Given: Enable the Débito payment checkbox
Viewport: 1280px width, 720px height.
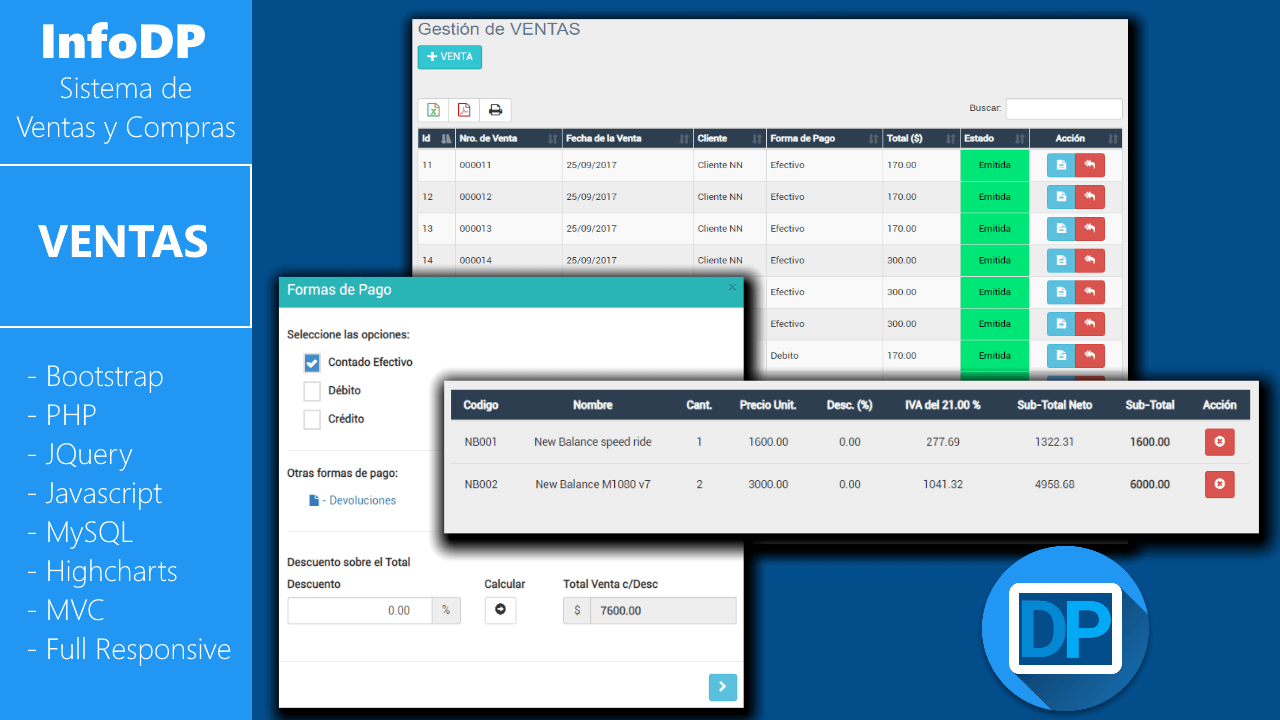Looking at the screenshot, I should click(x=312, y=391).
